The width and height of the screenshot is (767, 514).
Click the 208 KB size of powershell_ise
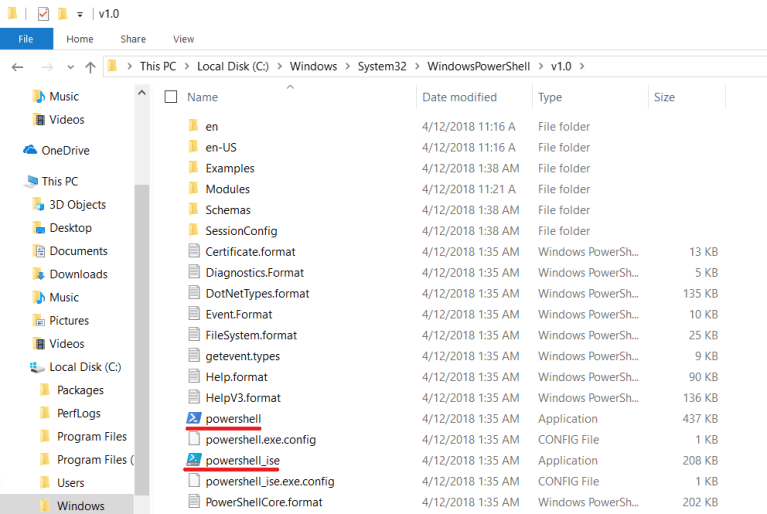(700, 460)
